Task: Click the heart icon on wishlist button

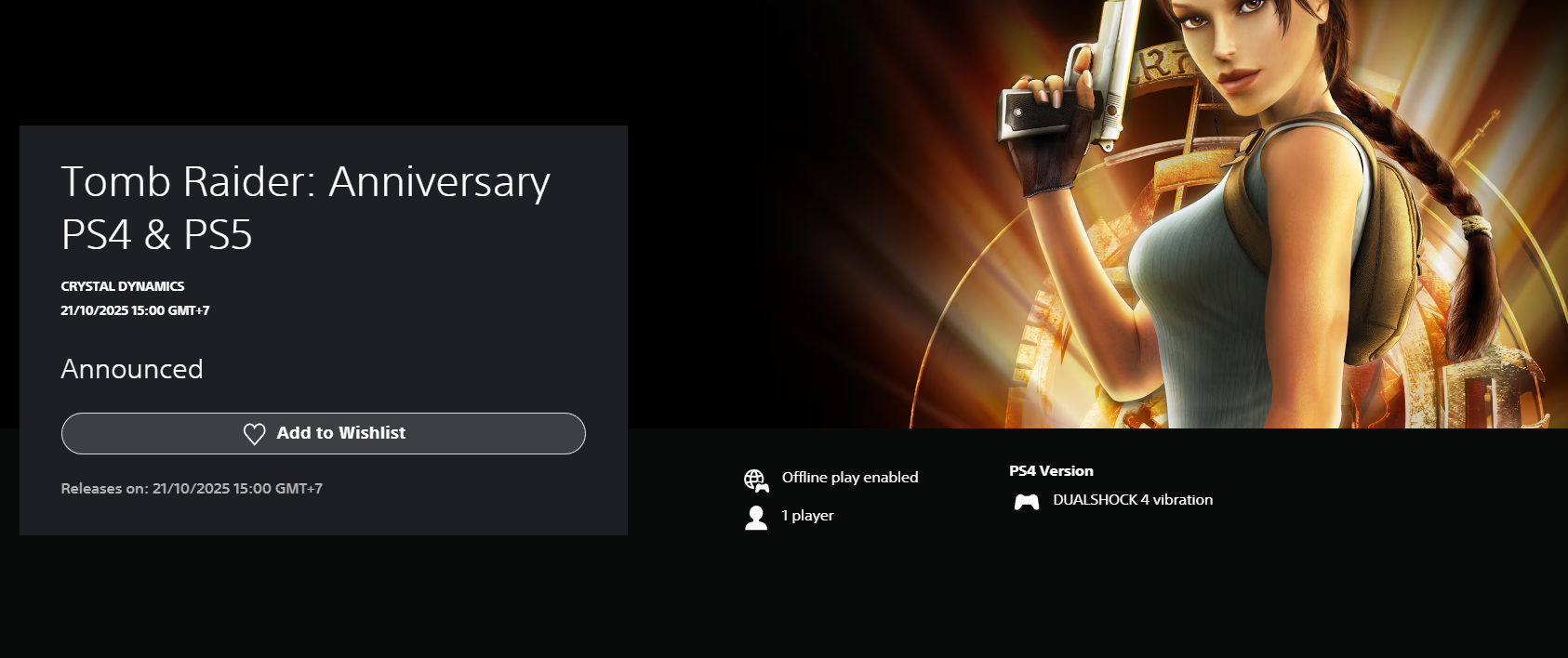Action: tap(254, 434)
